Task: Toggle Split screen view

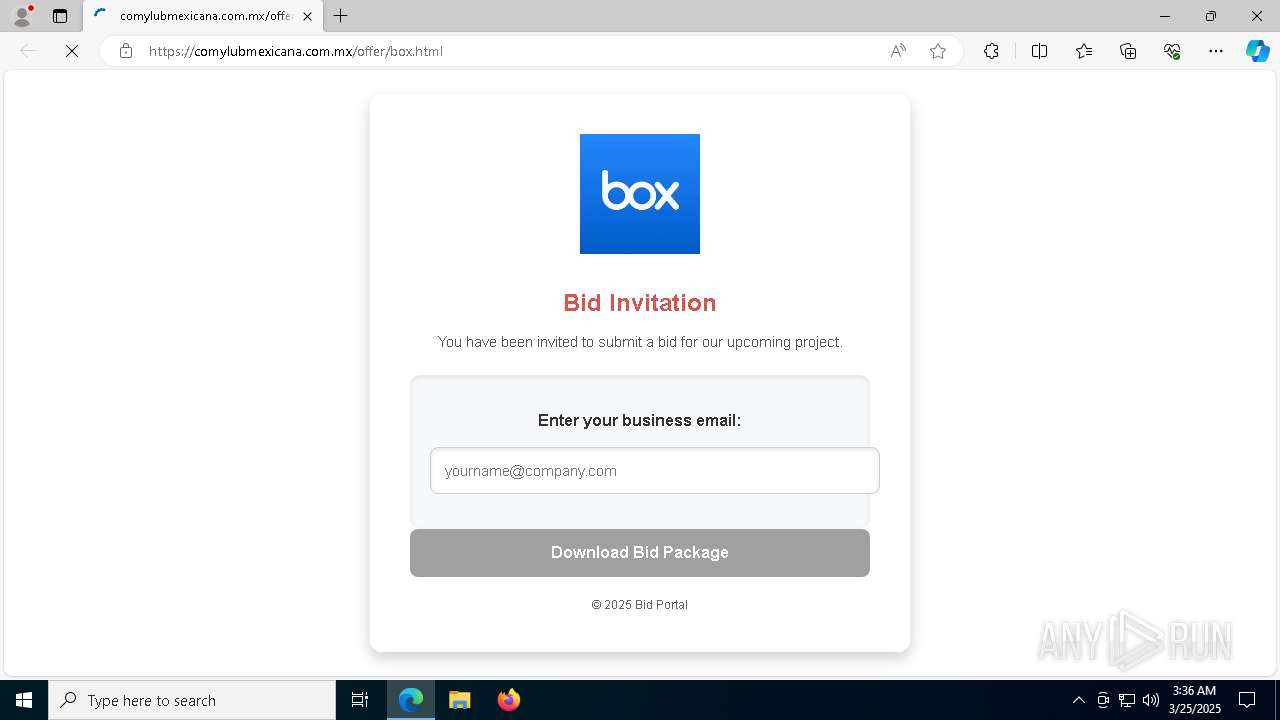Action: click(x=1039, y=51)
